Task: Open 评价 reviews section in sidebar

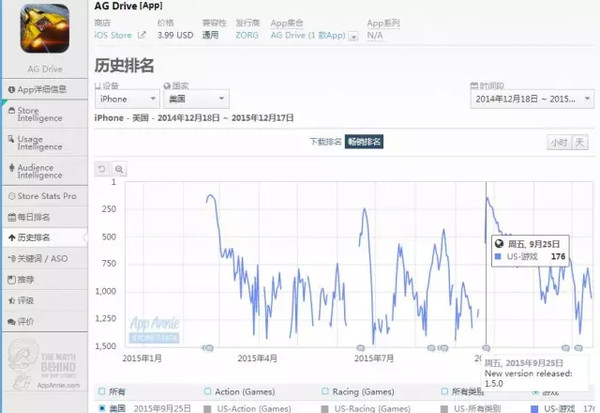Action: point(45,322)
